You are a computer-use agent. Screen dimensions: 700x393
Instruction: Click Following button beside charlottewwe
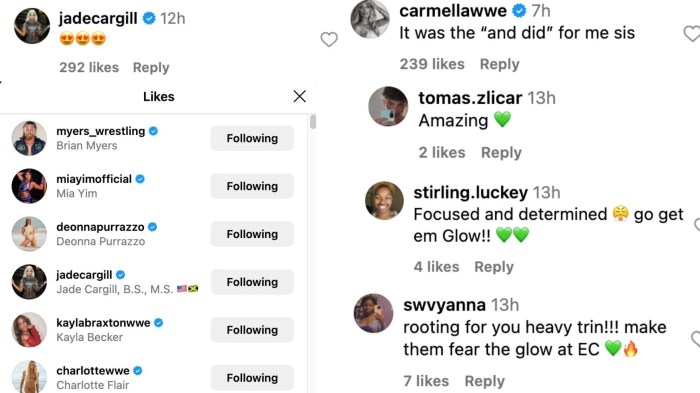point(252,378)
